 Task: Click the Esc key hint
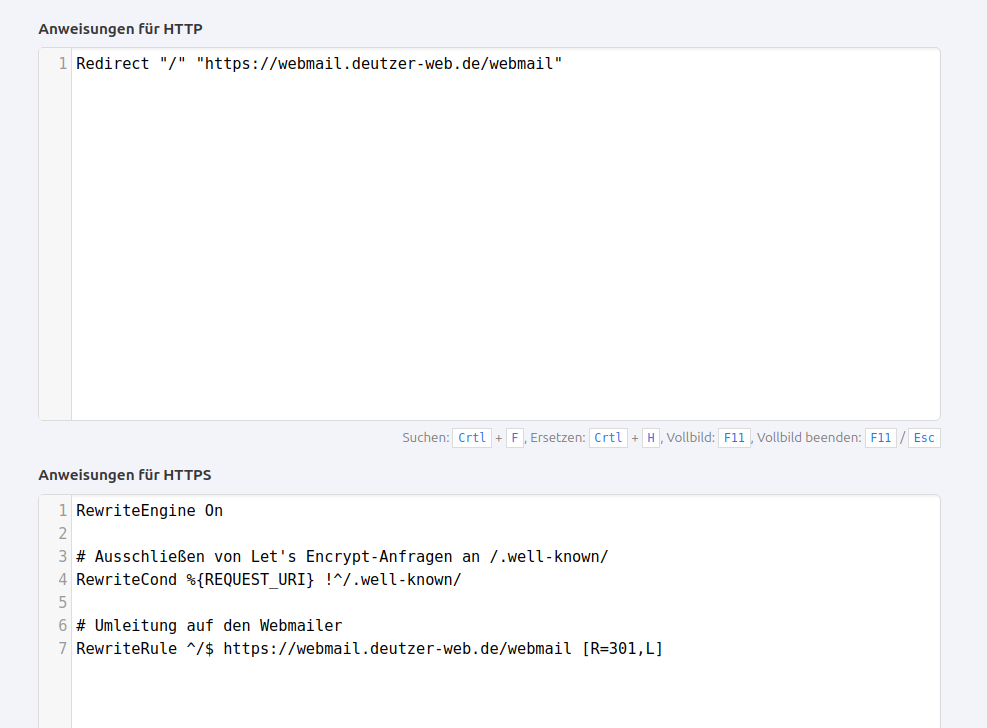(x=924, y=438)
